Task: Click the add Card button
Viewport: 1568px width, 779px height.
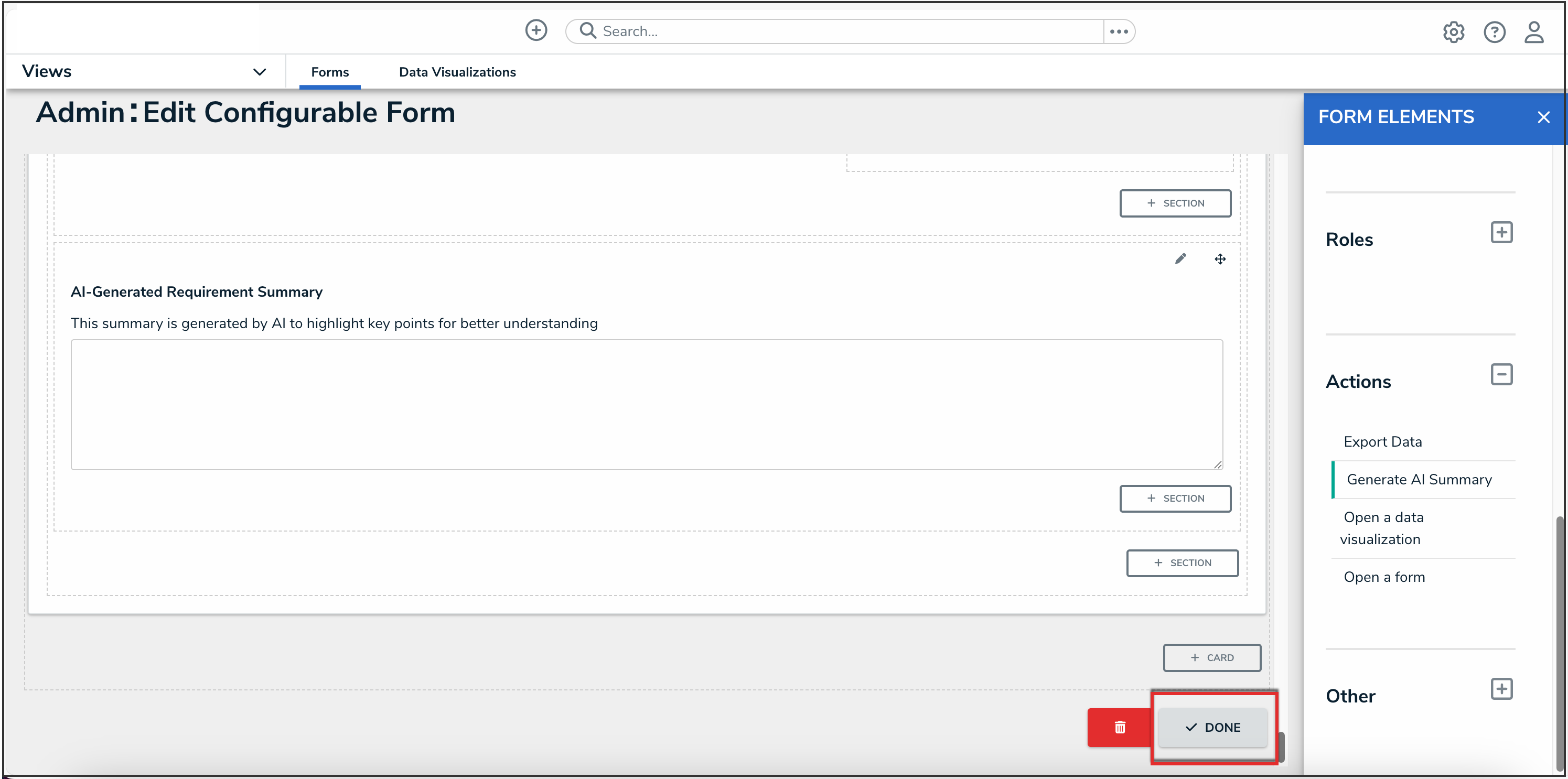Action: tap(1211, 657)
